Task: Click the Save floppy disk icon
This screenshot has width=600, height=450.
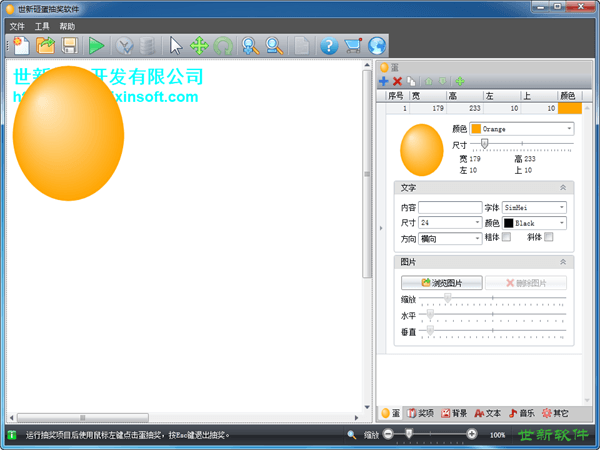Action: [70, 45]
